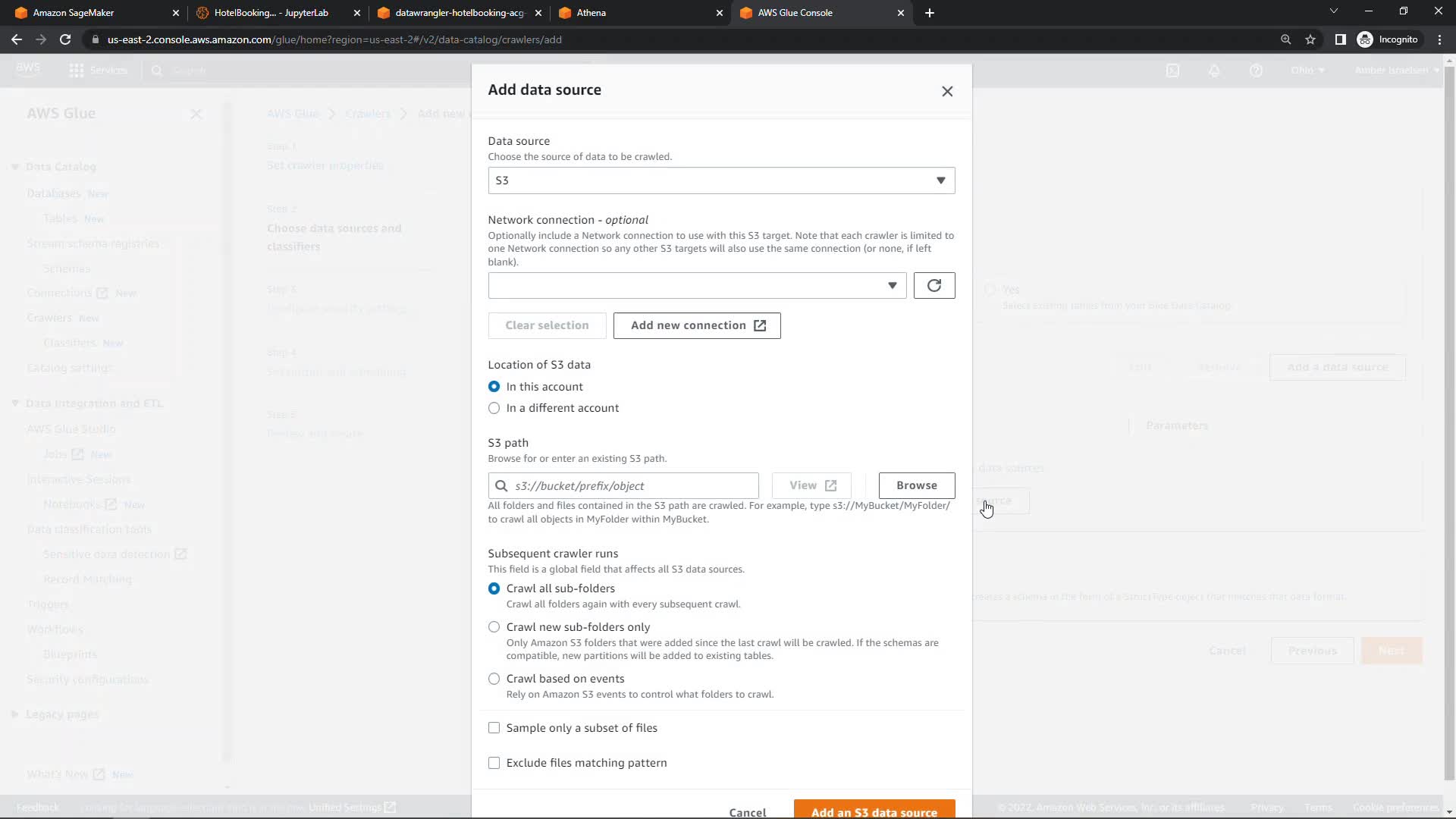
Task: Expand the Network connection dropdown
Action: pyautogui.click(x=696, y=286)
